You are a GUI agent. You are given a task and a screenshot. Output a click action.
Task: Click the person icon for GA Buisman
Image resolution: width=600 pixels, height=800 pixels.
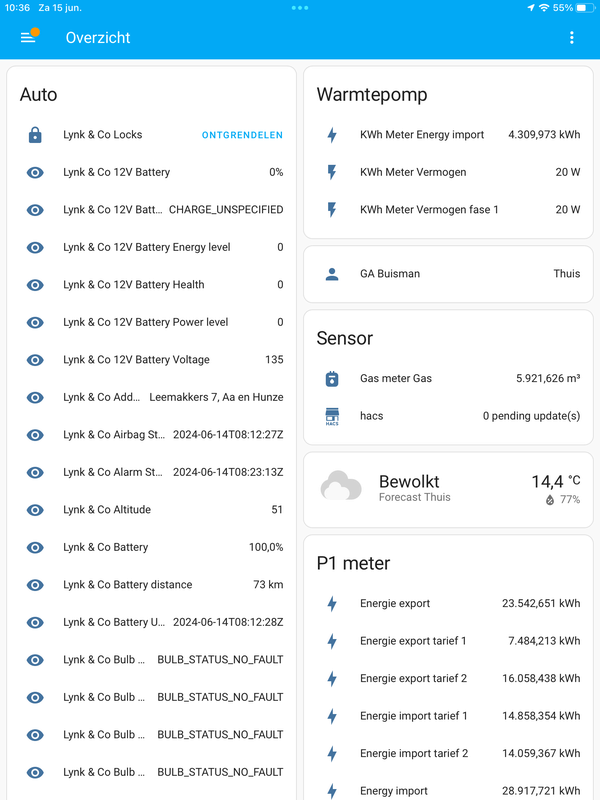point(332,274)
